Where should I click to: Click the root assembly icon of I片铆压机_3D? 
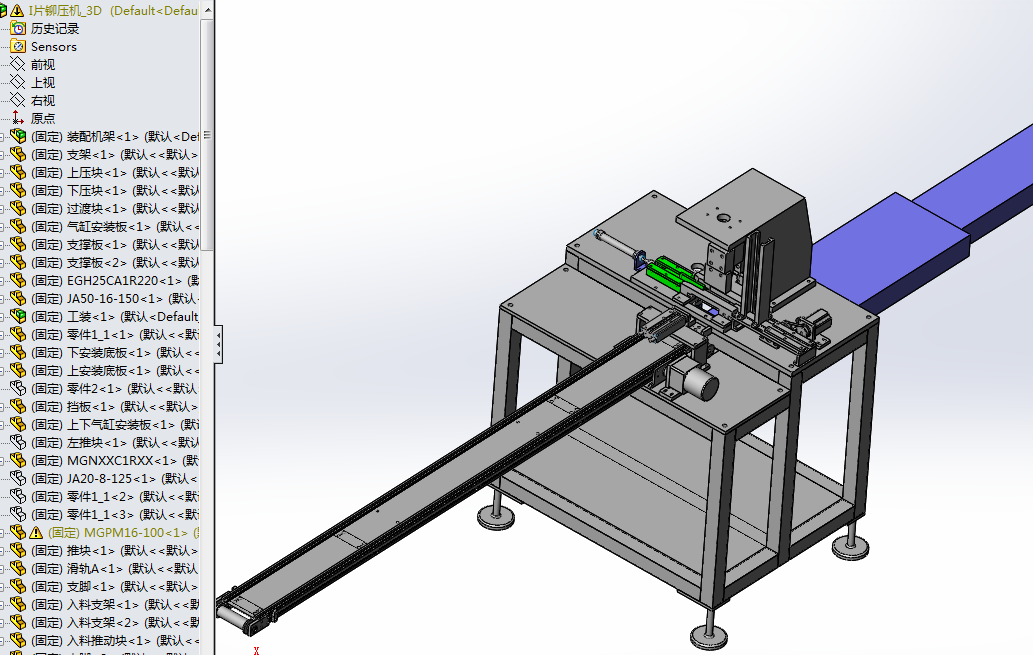click(3, 11)
